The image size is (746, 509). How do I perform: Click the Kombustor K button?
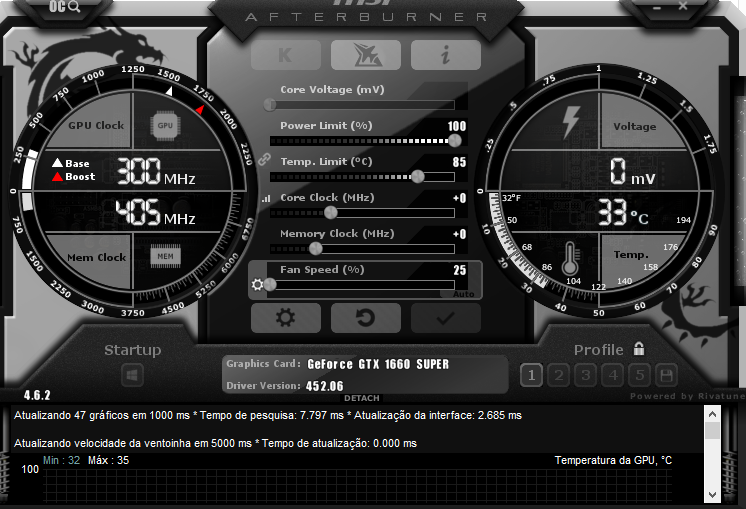285,55
